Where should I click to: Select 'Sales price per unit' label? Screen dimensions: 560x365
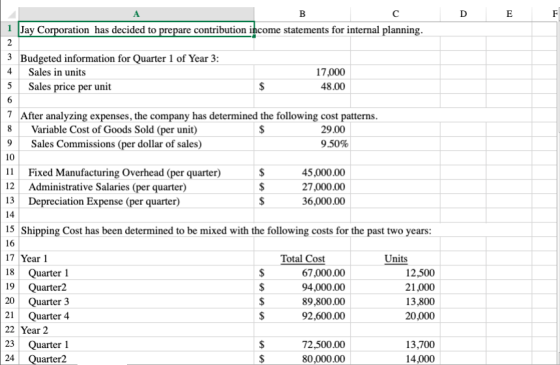tap(136, 86)
